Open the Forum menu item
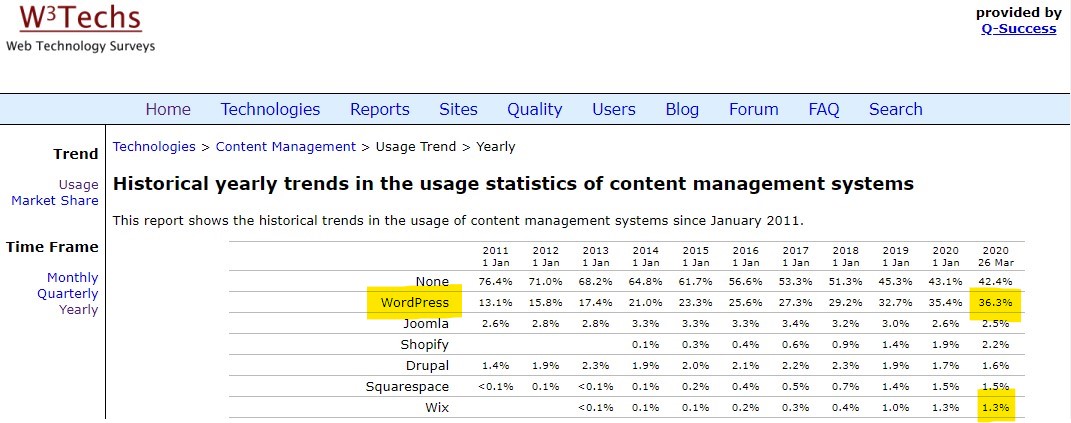This screenshot has width=1071, height=423. (754, 109)
